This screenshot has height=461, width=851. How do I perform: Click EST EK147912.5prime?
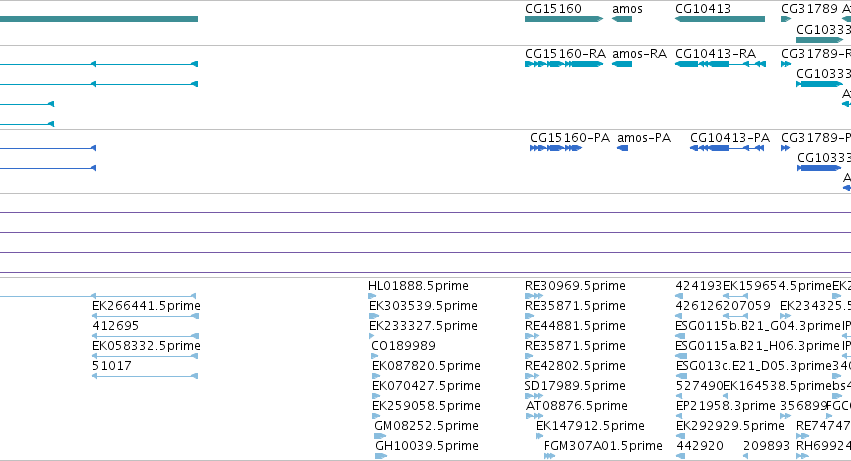(590, 426)
